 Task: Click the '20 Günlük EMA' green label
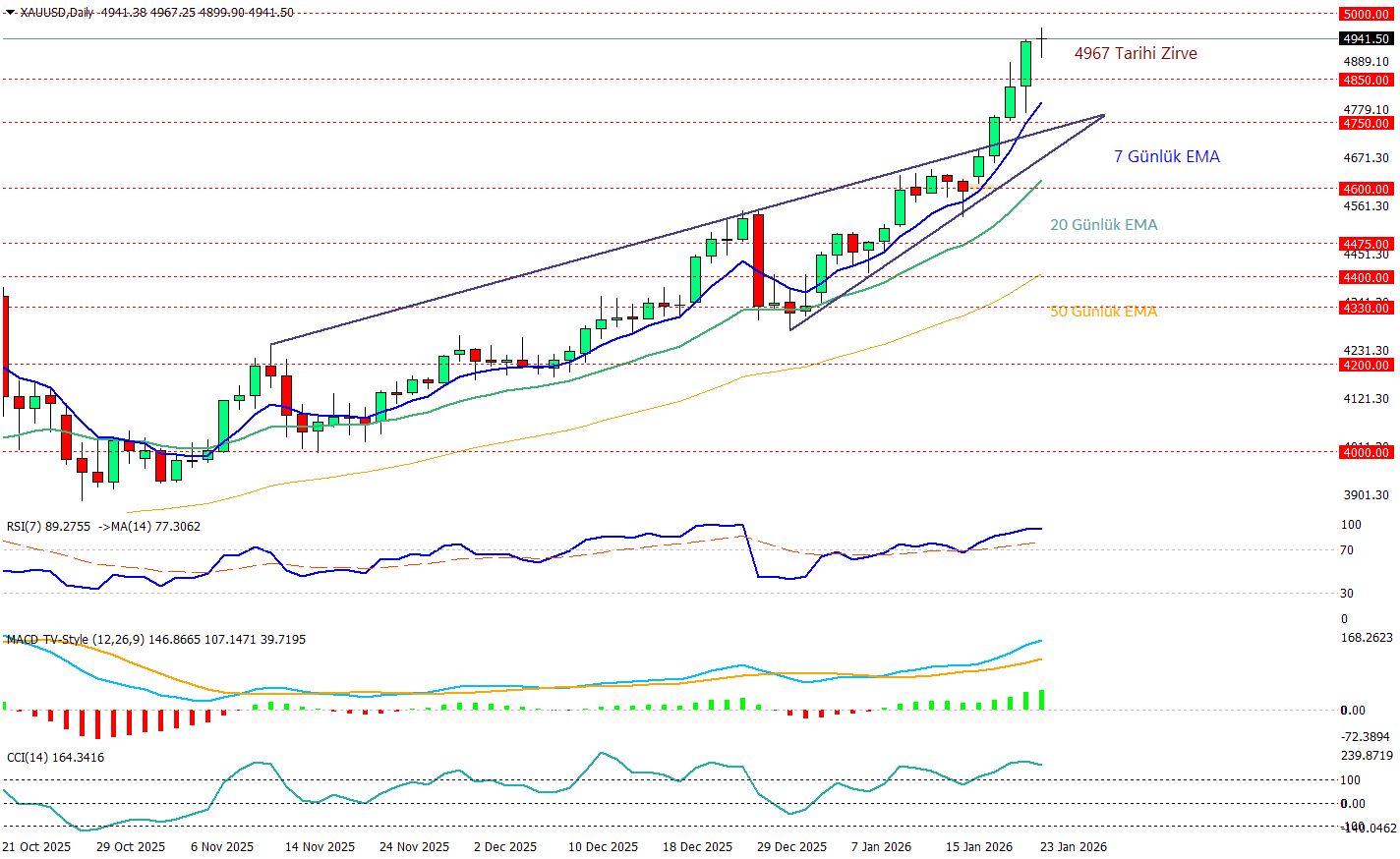(1103, 224)
